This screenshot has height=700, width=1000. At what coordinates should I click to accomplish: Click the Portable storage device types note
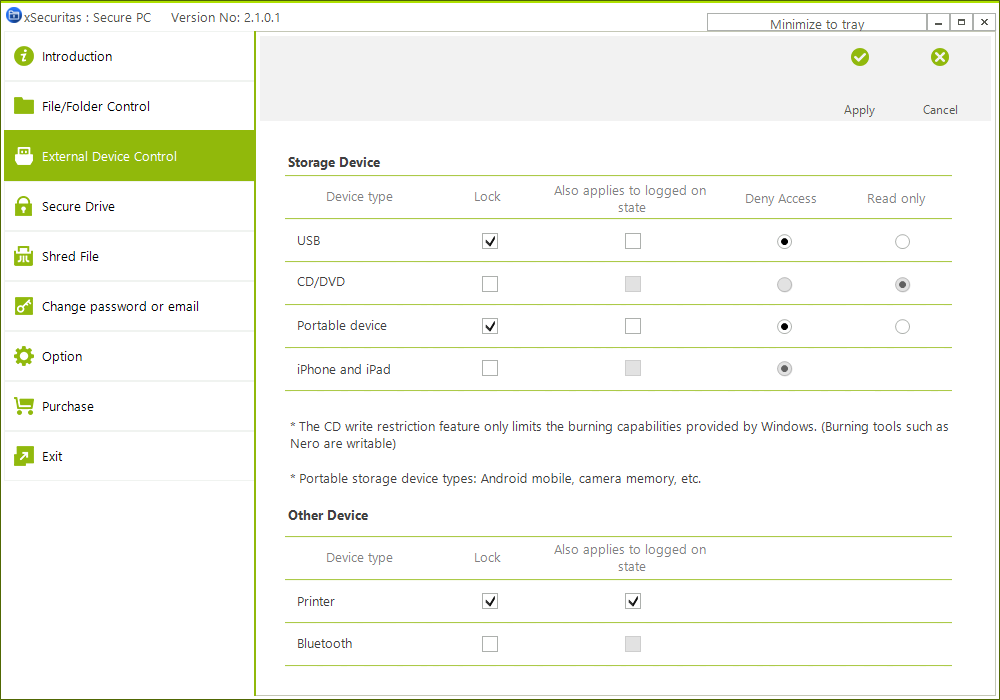point(496,479)
